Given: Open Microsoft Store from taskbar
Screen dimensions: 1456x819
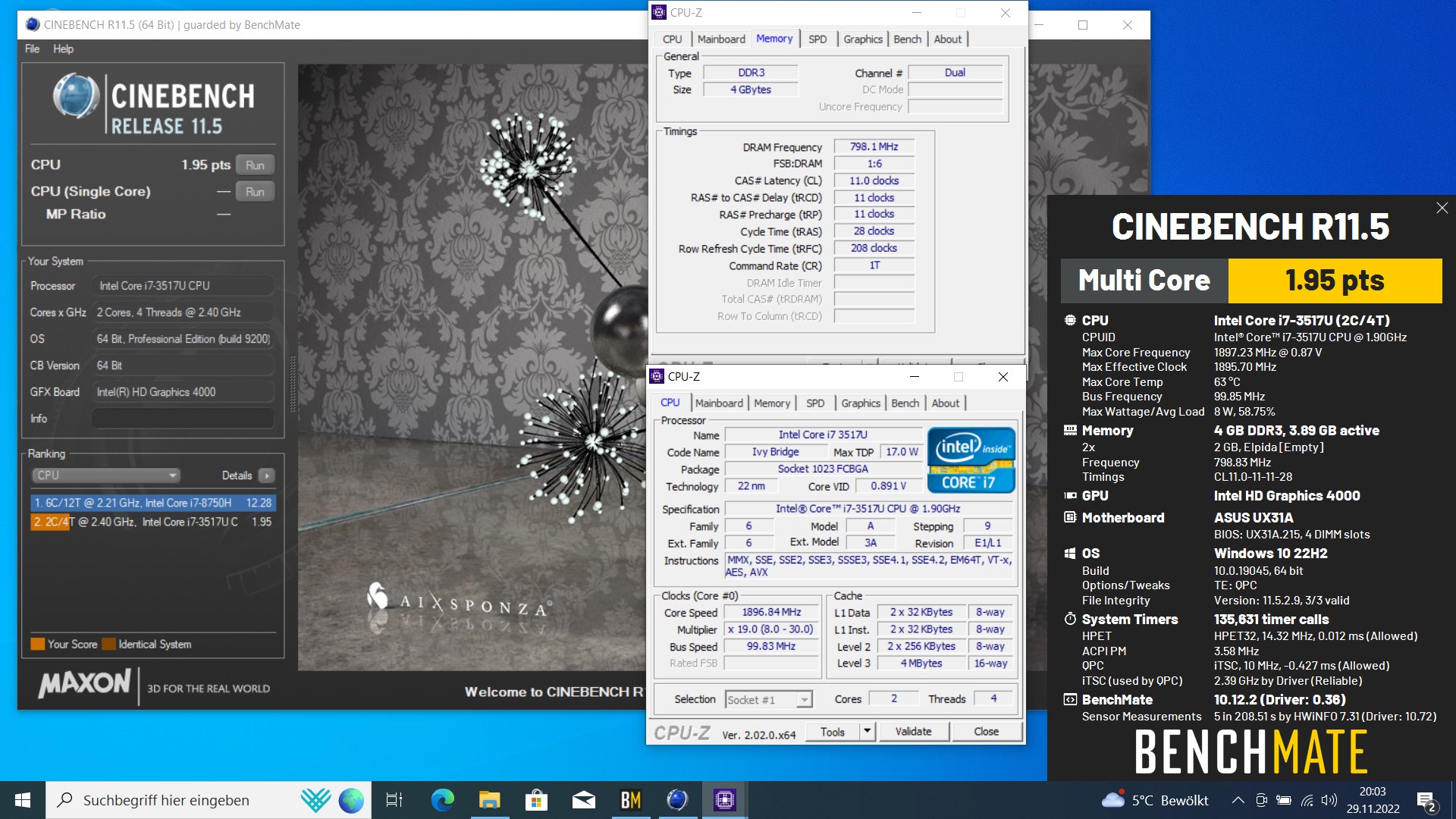Looking at the screenshot, I should pyautogui.click(x=536, y=800).
